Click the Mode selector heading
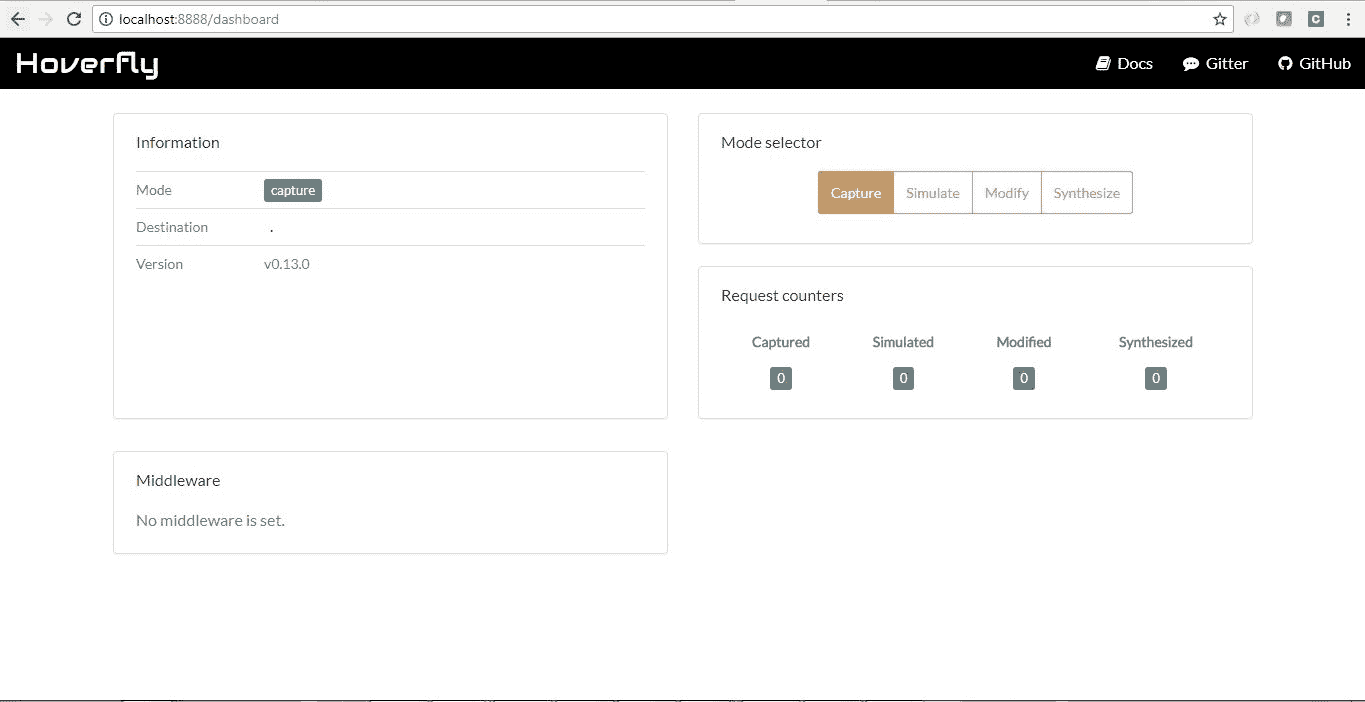This screenshot has height=702, width=1365. coord(771,142)
